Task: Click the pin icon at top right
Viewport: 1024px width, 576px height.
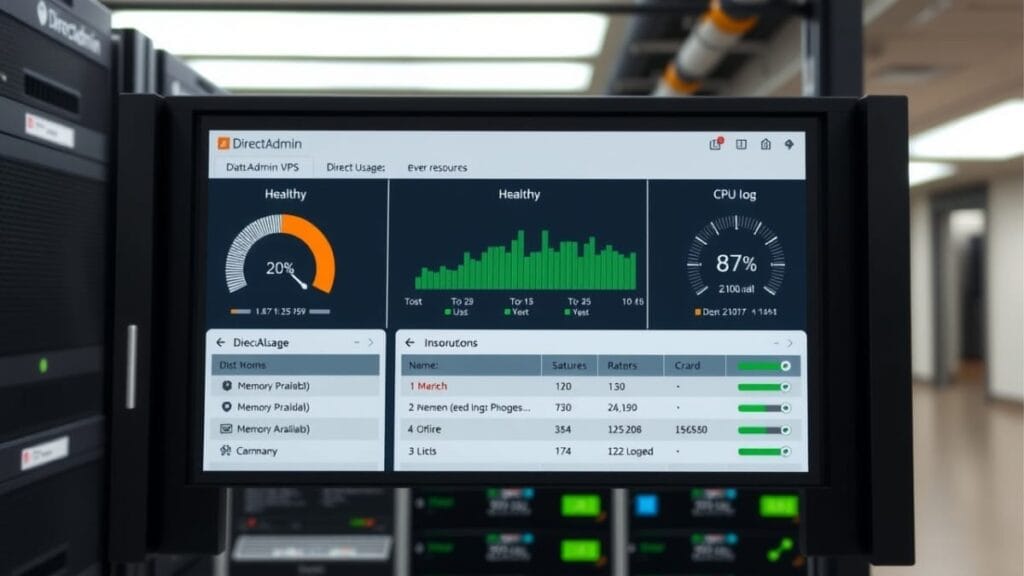Action: (x=789, y=144)
